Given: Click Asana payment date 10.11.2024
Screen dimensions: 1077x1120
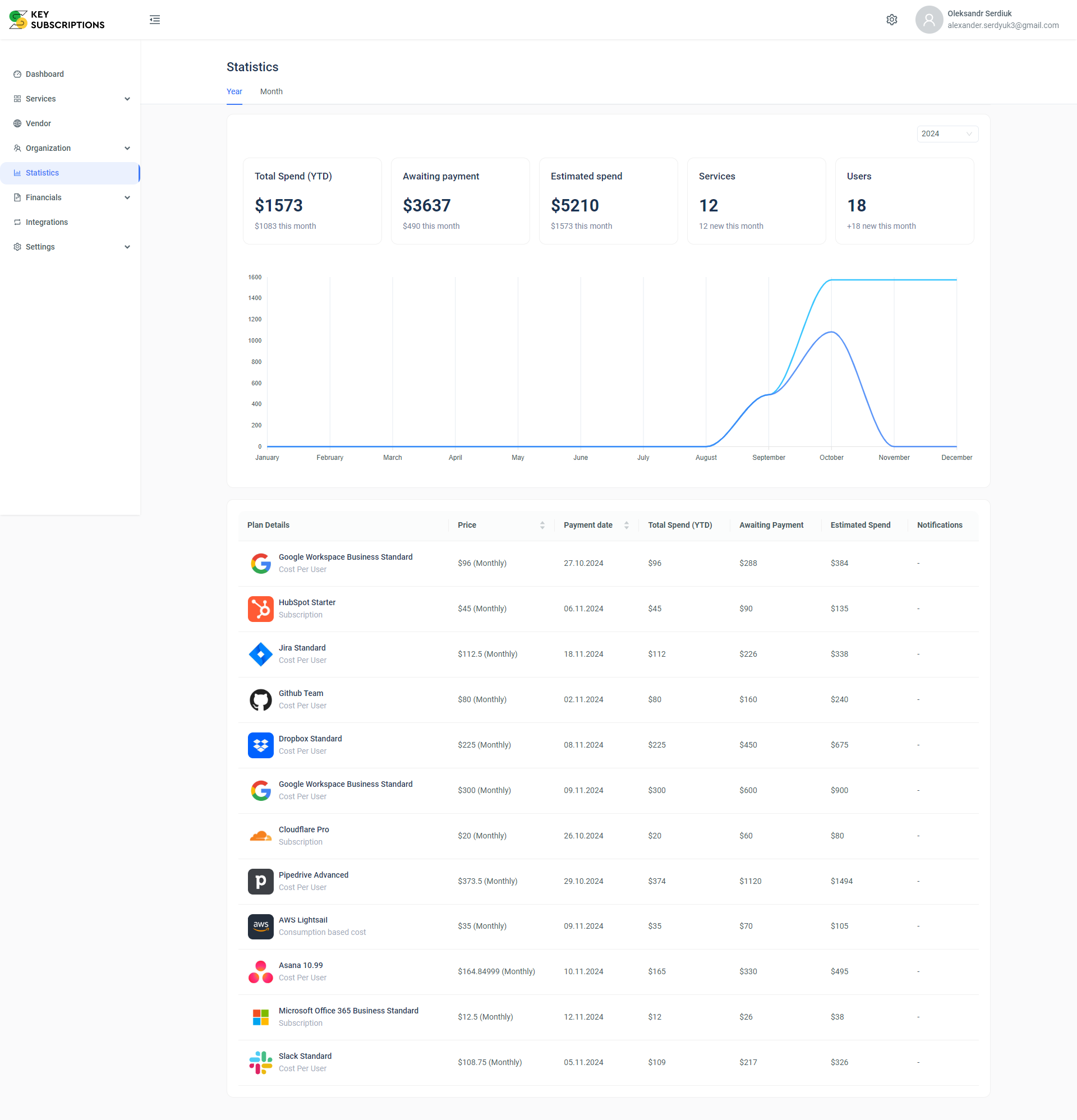Looking at the screenshot, I should 583,972.
